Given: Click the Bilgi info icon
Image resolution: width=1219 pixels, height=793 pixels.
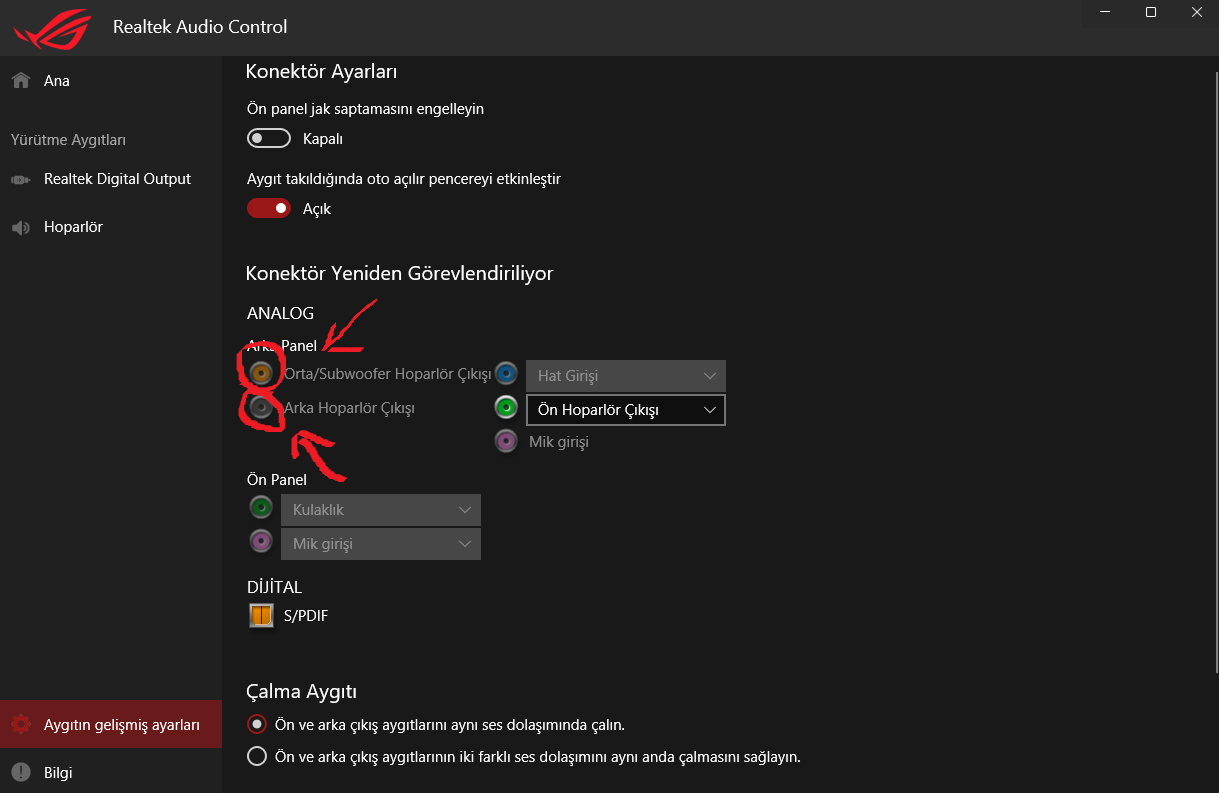Looking at the screenshot, I should coord(20,773).
